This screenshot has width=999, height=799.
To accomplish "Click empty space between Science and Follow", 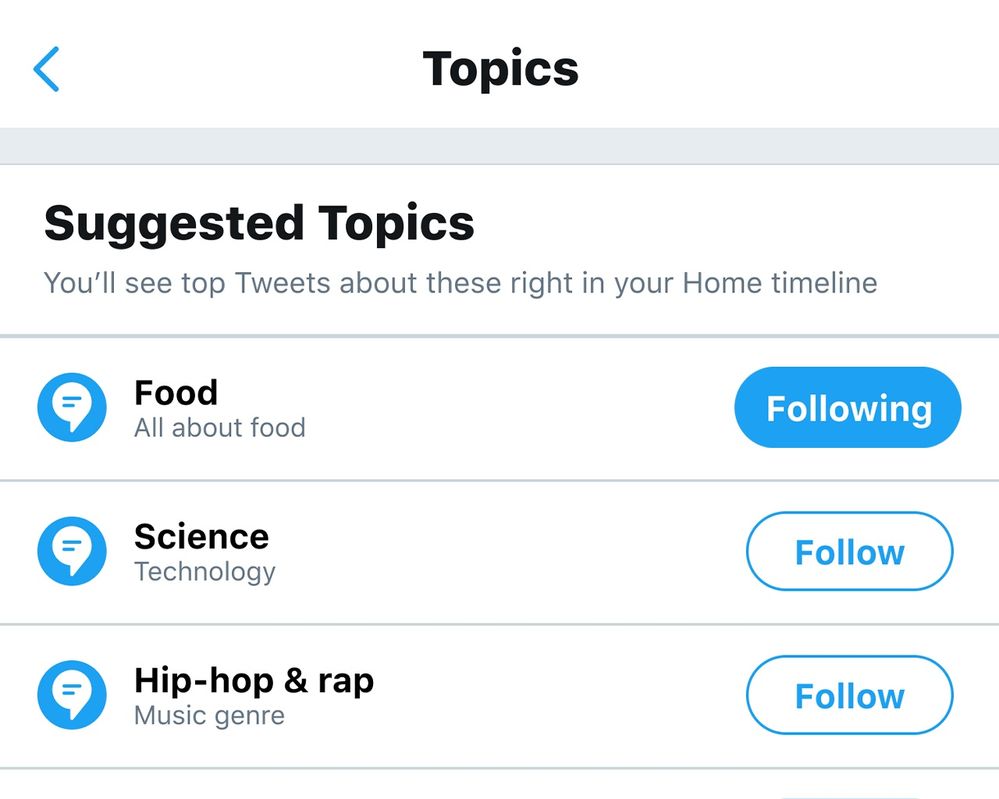I will pos(510,552).
